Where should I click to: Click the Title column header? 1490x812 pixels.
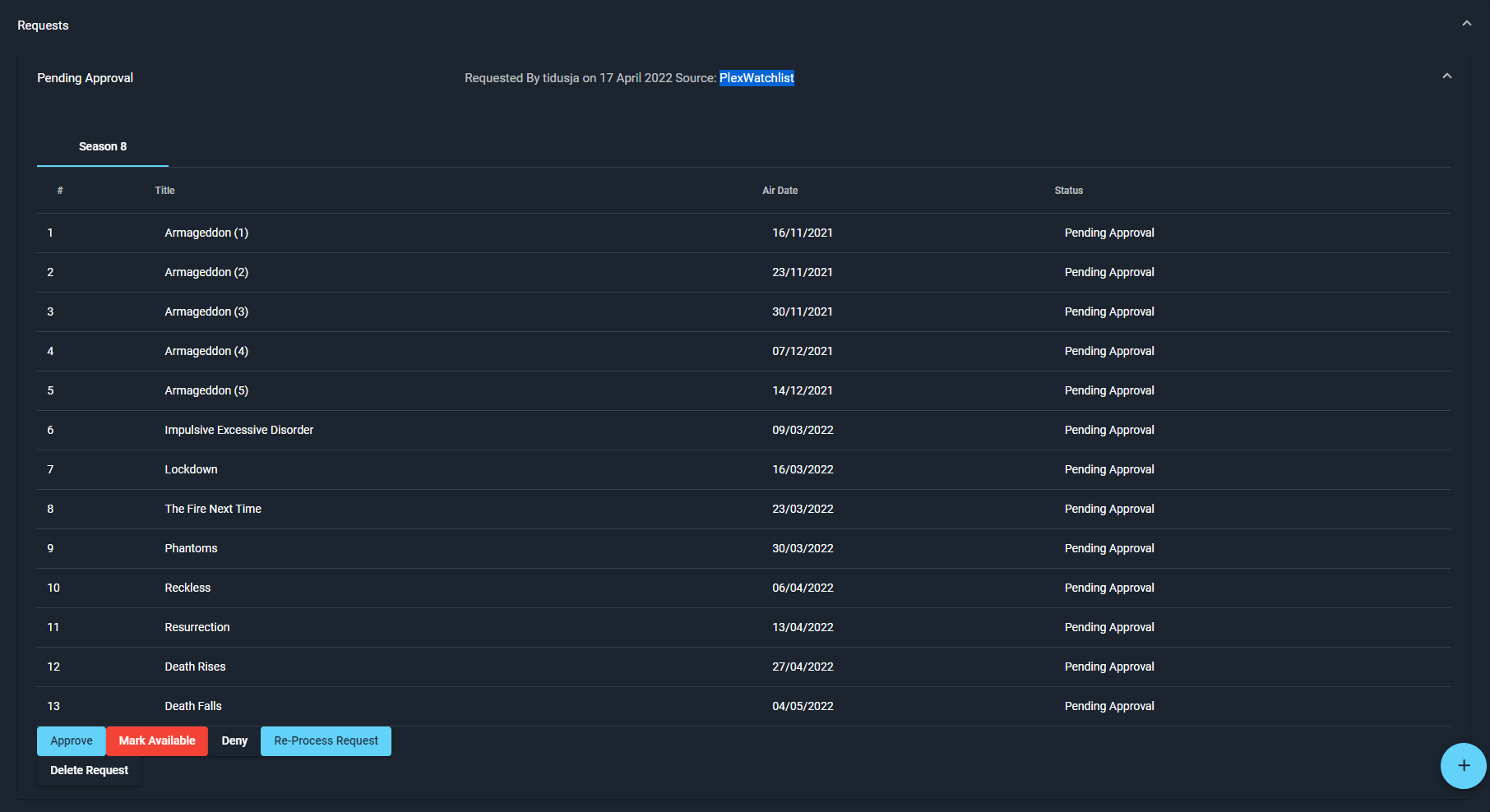(164, 191)
